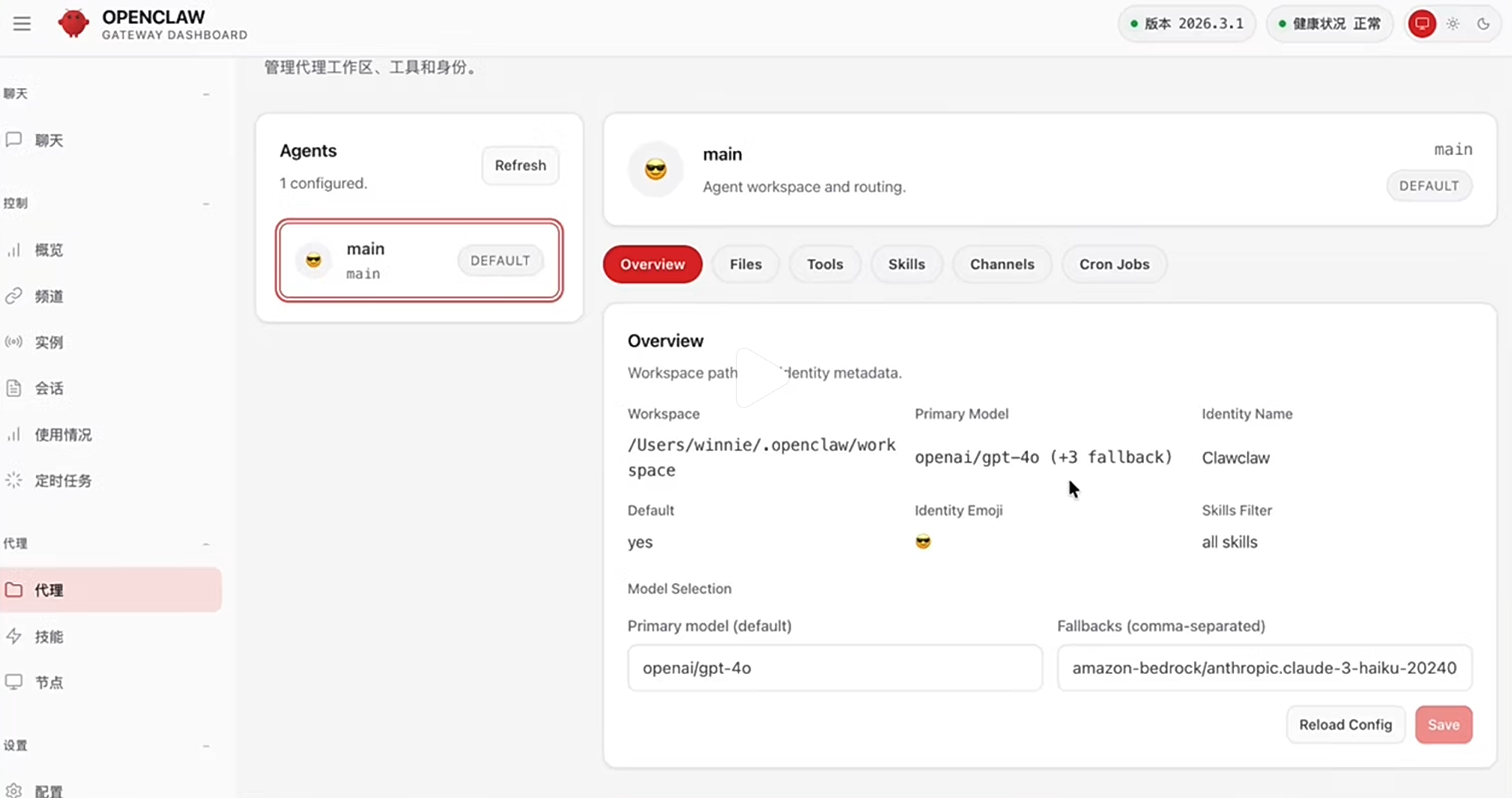This screenshot has width=1512, height=798.
Task: Open 节点 nodes in sidebar
Action: (111, 682)
